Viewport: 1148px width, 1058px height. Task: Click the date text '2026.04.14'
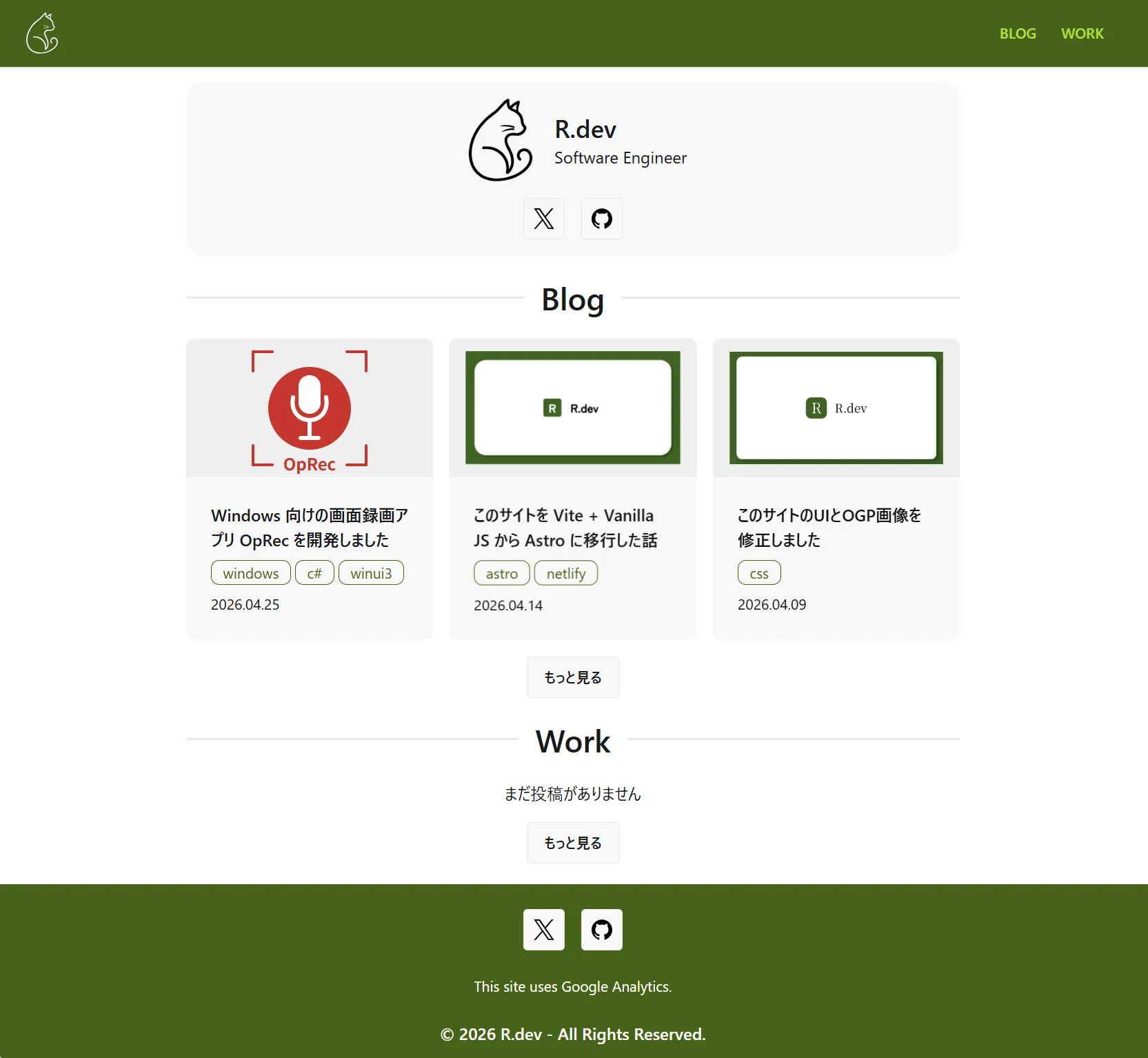(508, 606)
